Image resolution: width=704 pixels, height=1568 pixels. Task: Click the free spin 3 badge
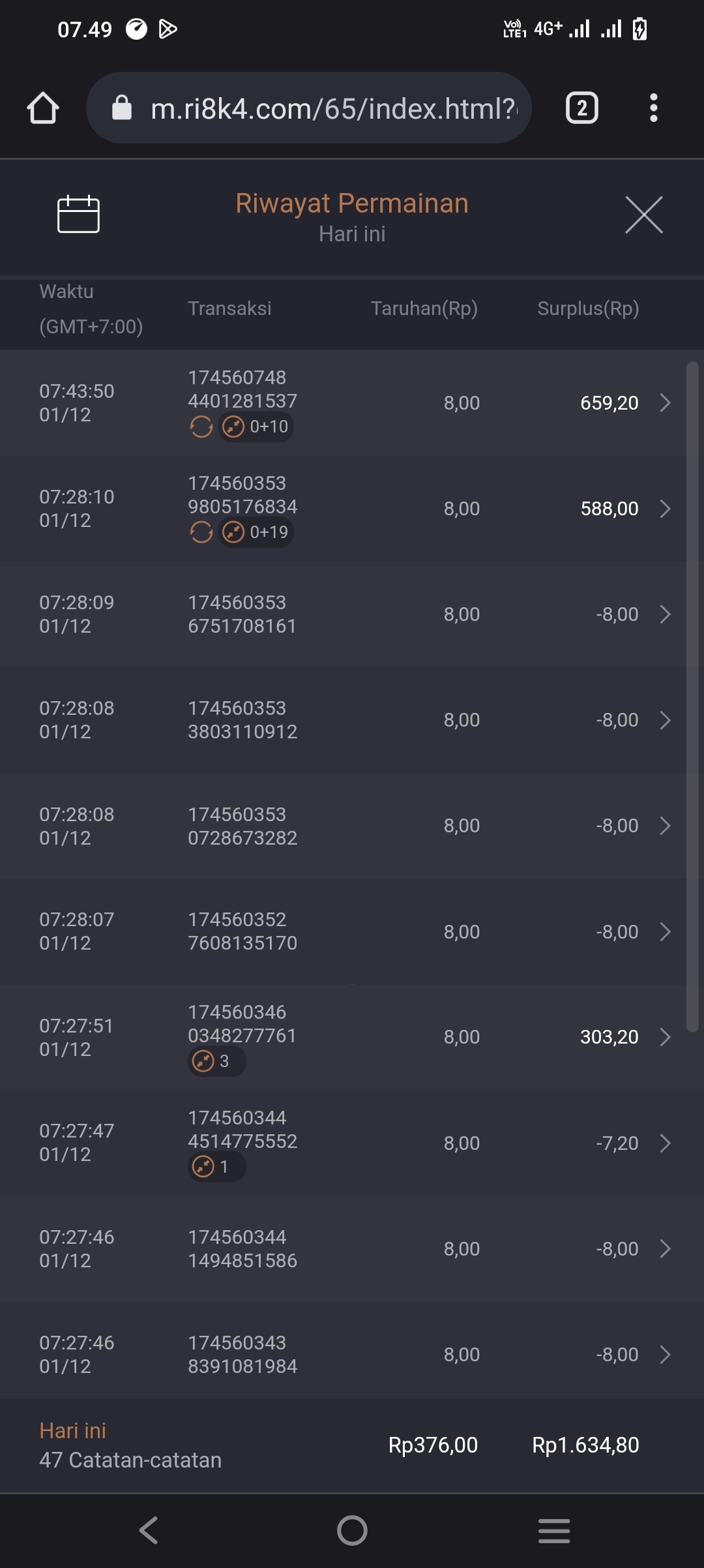point(215,1061)
